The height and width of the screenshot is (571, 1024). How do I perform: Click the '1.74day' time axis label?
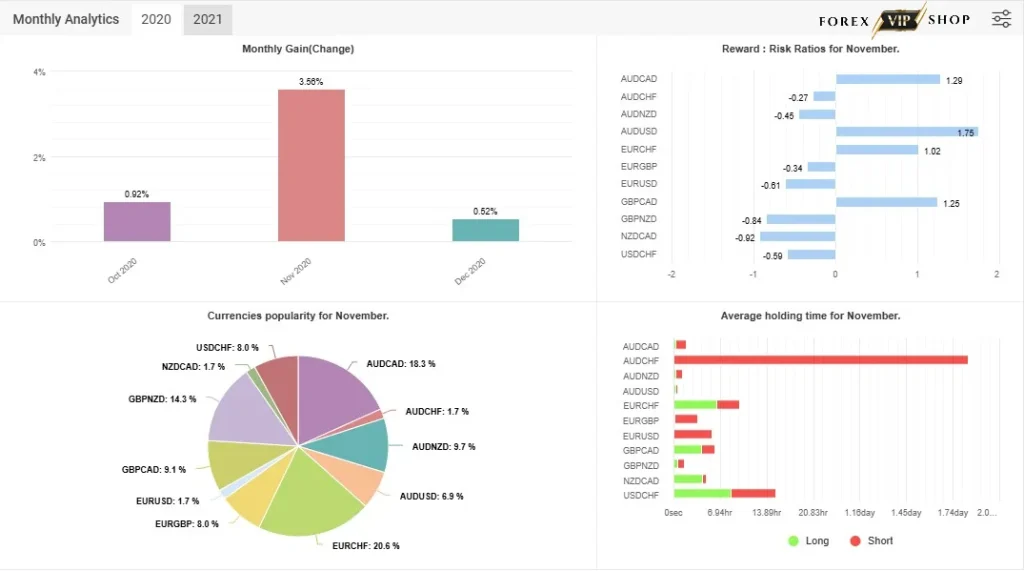pyautogui.click(x=953, y=513)
